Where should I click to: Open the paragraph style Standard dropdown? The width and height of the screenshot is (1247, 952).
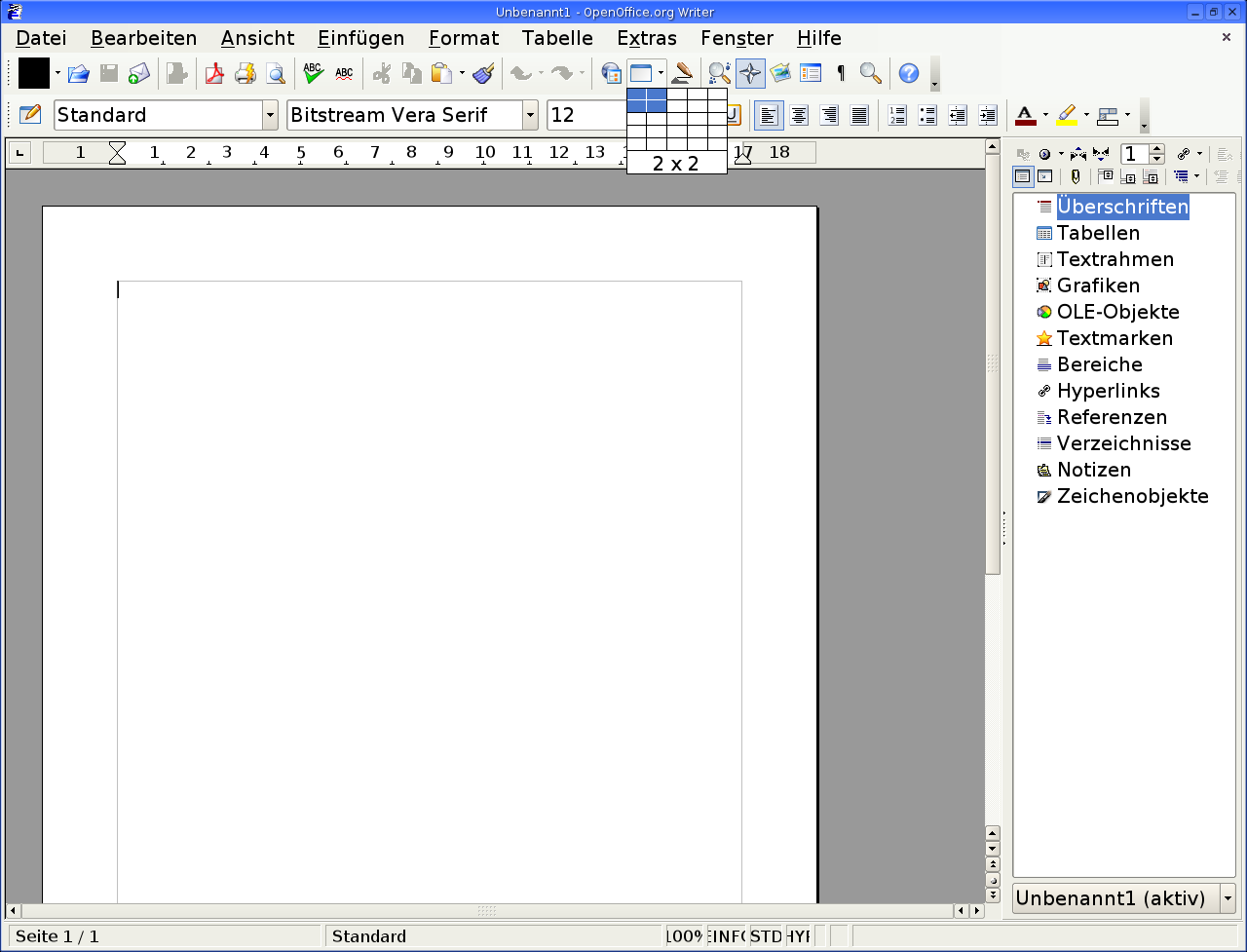tap(271, 115)
